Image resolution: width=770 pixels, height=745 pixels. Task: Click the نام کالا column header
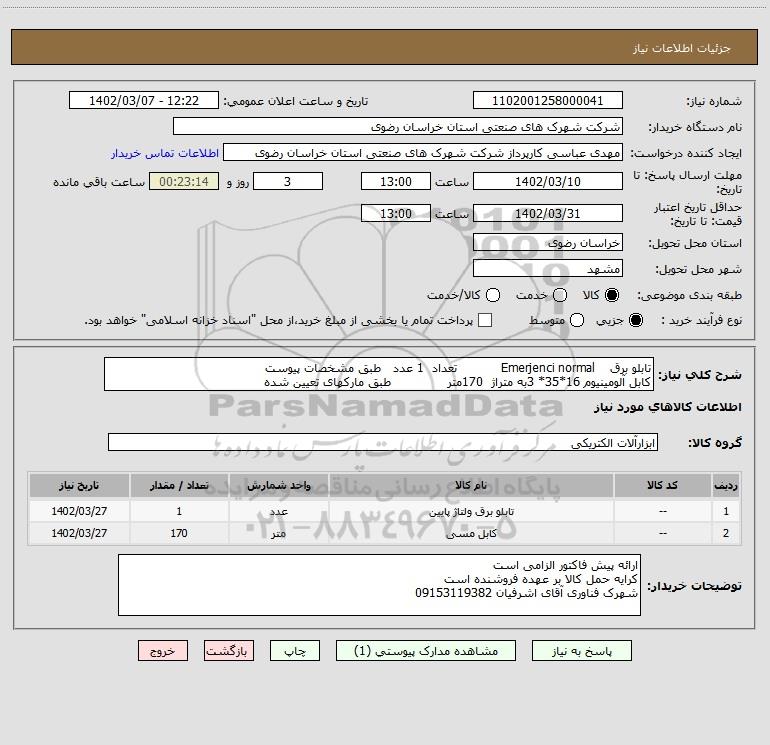tap(471, 486)
